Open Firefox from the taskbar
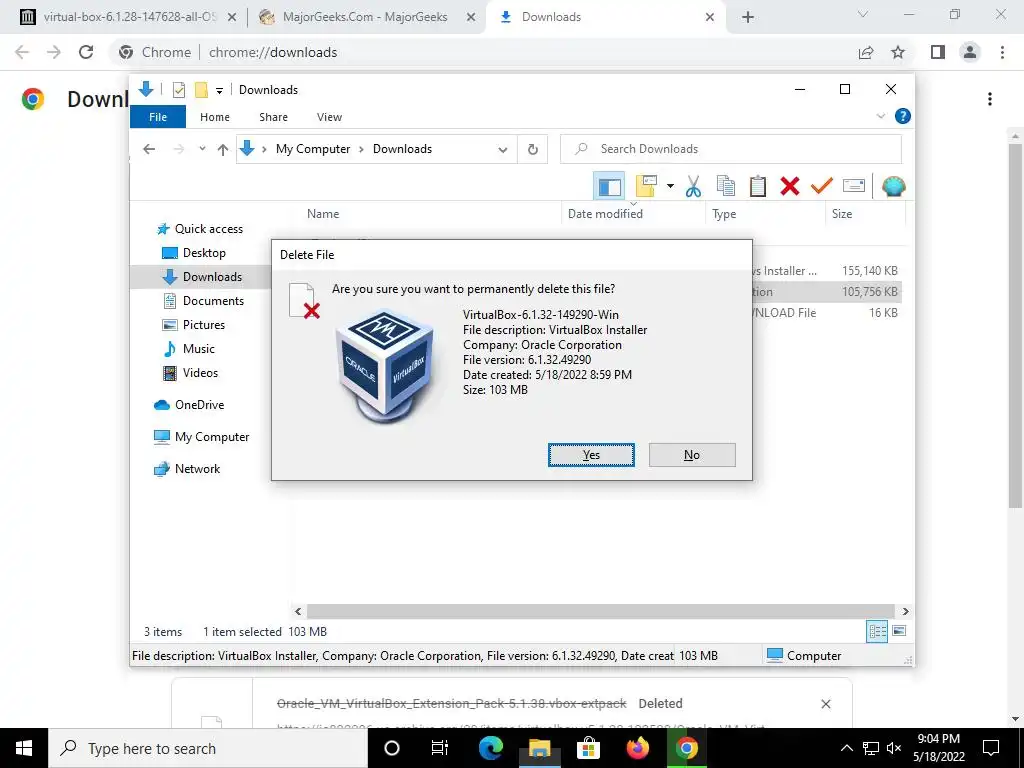Image resolution: width=1024 pixels, height=768 pixels. (637, 748)
